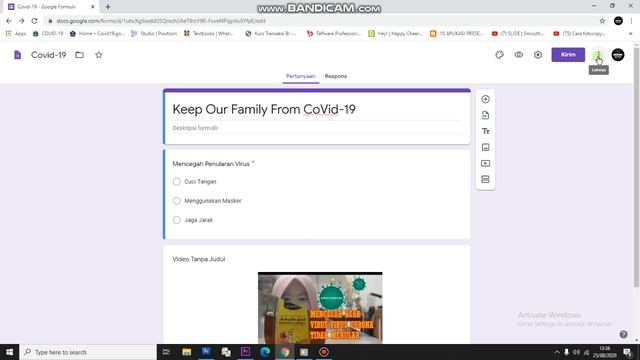This screenshot has width=640, height=360.
Task: Open the Apps bookmark shortcut
Action: pos(16,33)
